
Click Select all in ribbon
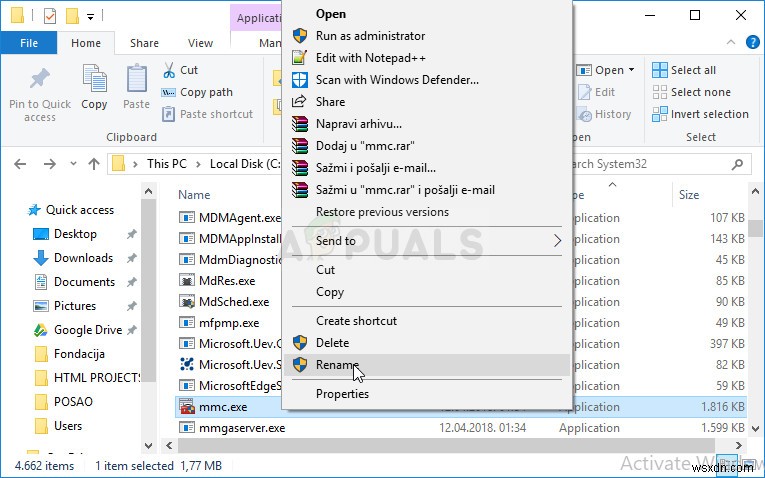click(684, 70)
